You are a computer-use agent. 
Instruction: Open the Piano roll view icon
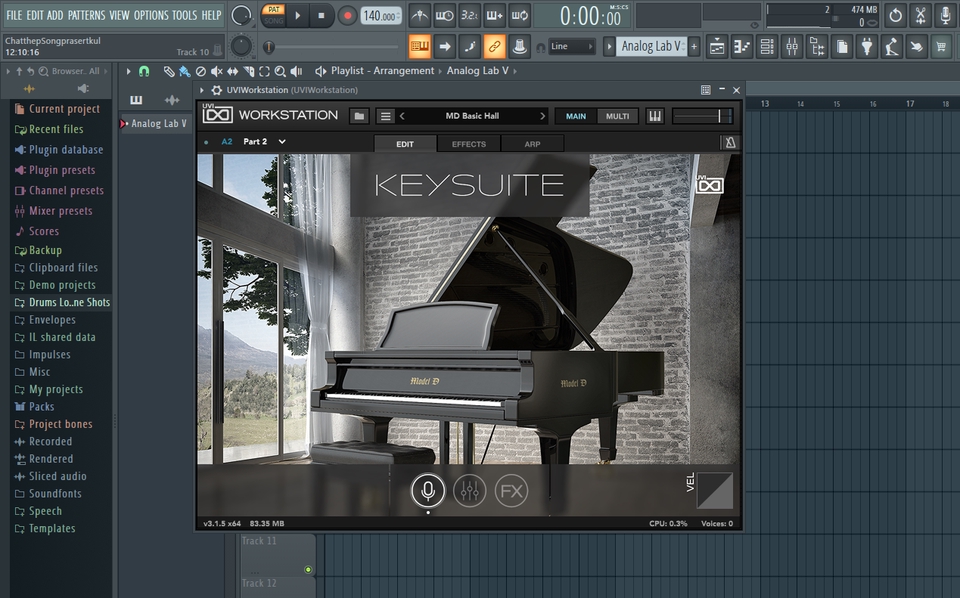742,47
